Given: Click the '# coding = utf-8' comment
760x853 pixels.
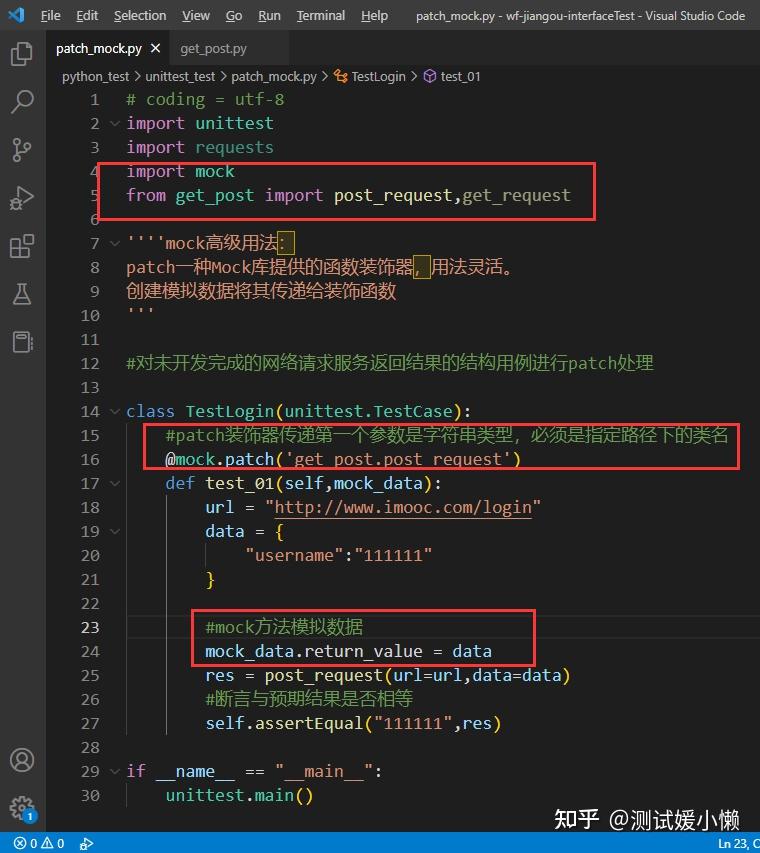Looking at the screenshot, I should click(x=205, y=100).
